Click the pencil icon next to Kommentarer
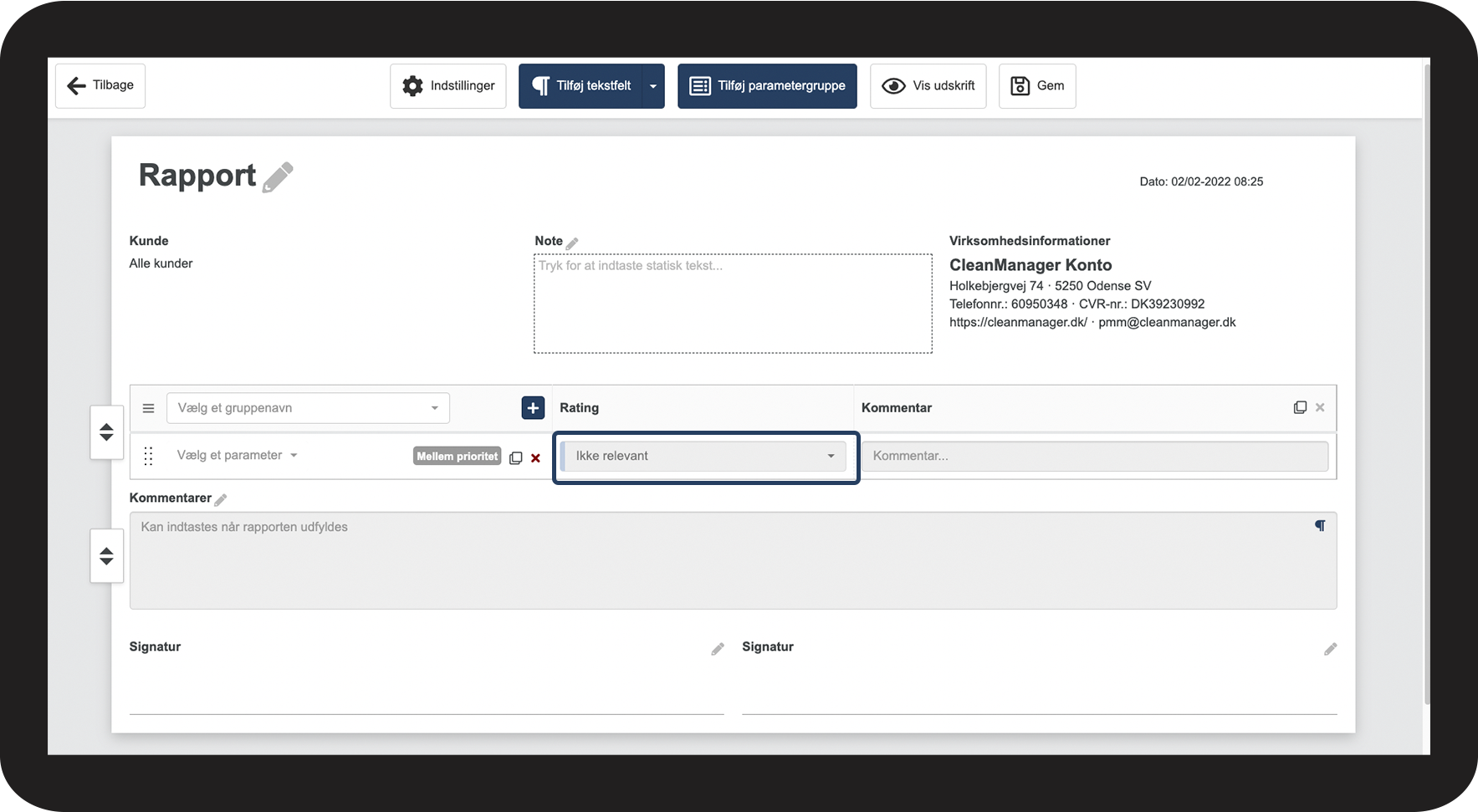The width and height of the screenshot is (1478, 812). click(x=221, y=499)
